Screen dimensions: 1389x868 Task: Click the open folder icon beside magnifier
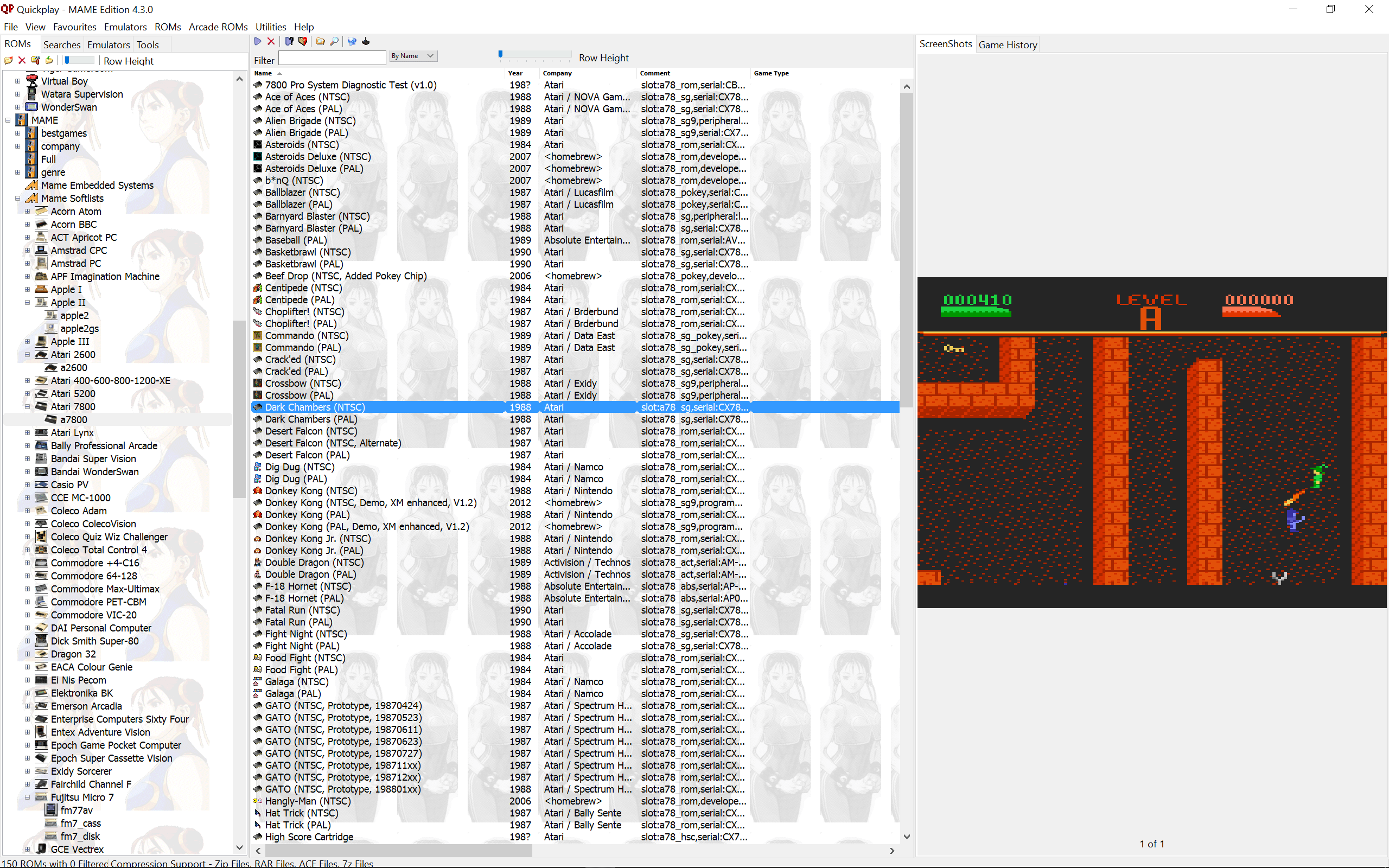320,41
